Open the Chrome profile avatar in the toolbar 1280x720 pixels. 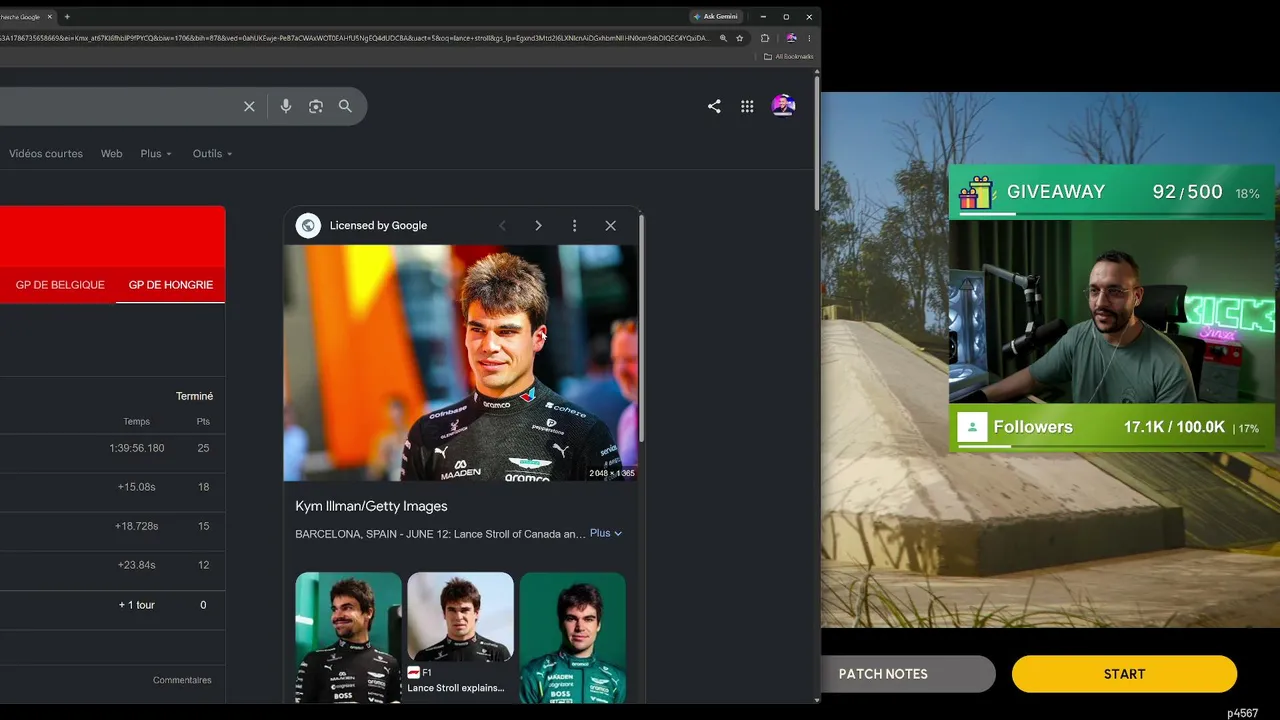791,38
